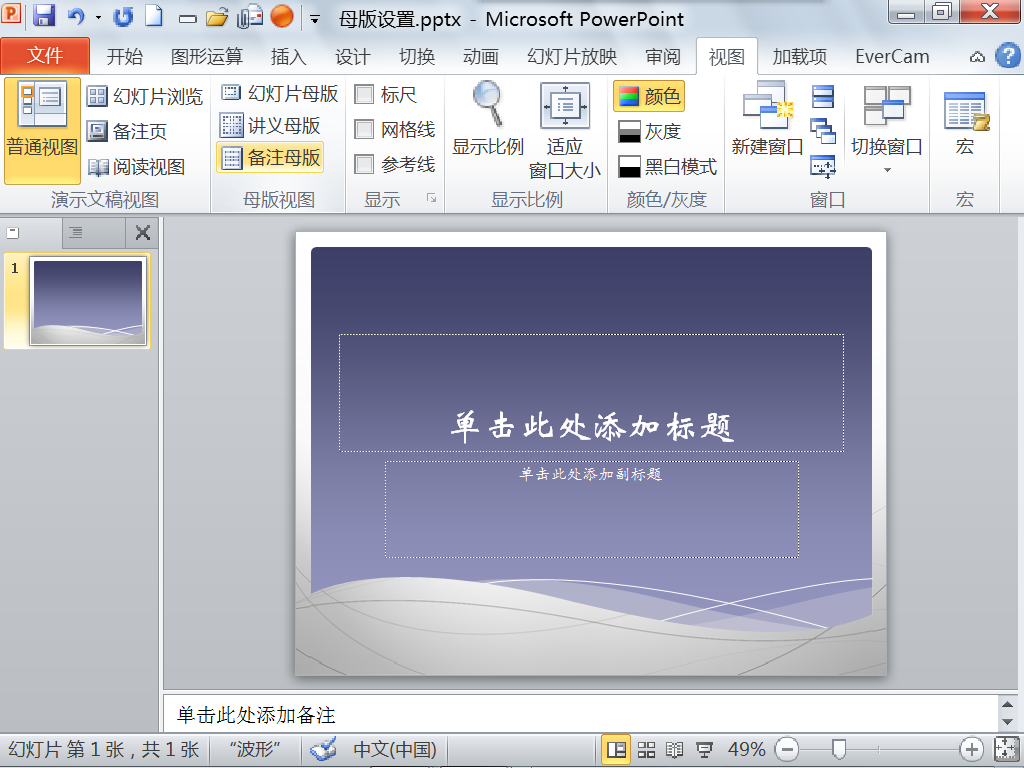Click the zoom slider handle
Screen dimensions: 1024x768
point(839,749)
